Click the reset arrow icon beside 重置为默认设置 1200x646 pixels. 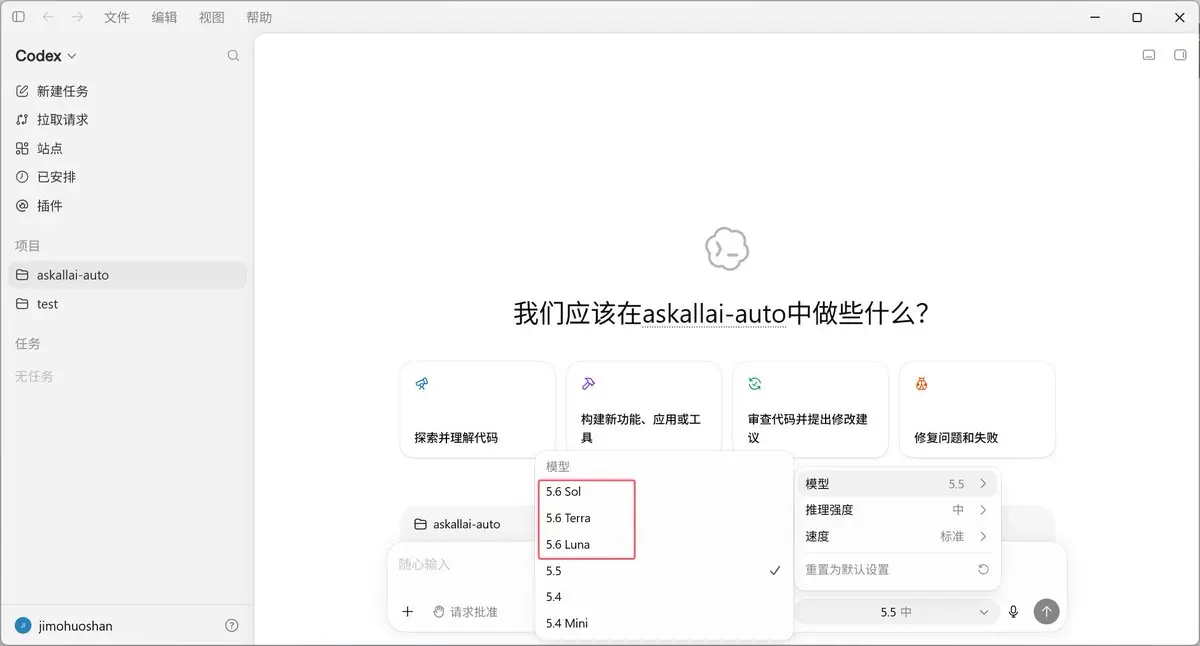[x=983, y=570]
